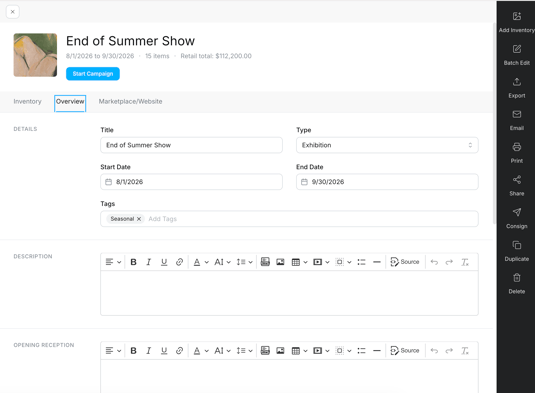Click inside the Opening Reception text area
Screen dimensions: 535x393
289,376
